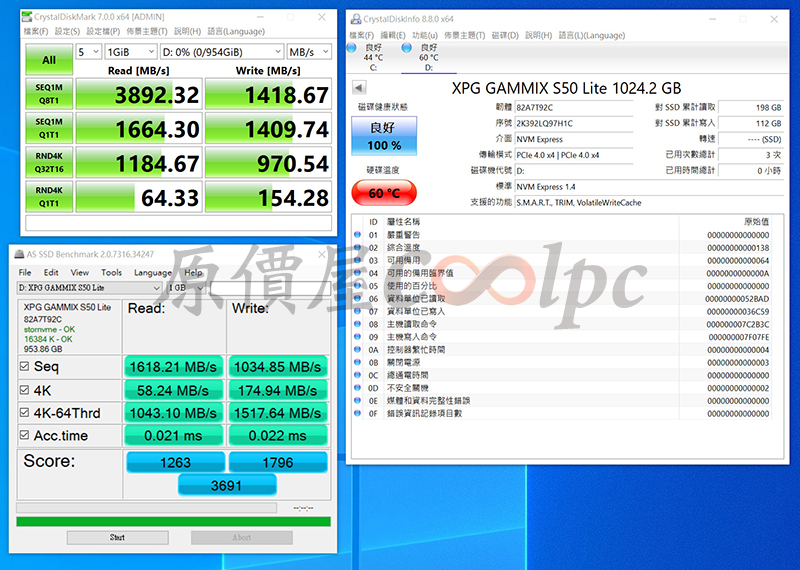Viewport: 800px width, 570px height.
Task: Click the AS SSD Start button
Action: [x=117, y=537]
